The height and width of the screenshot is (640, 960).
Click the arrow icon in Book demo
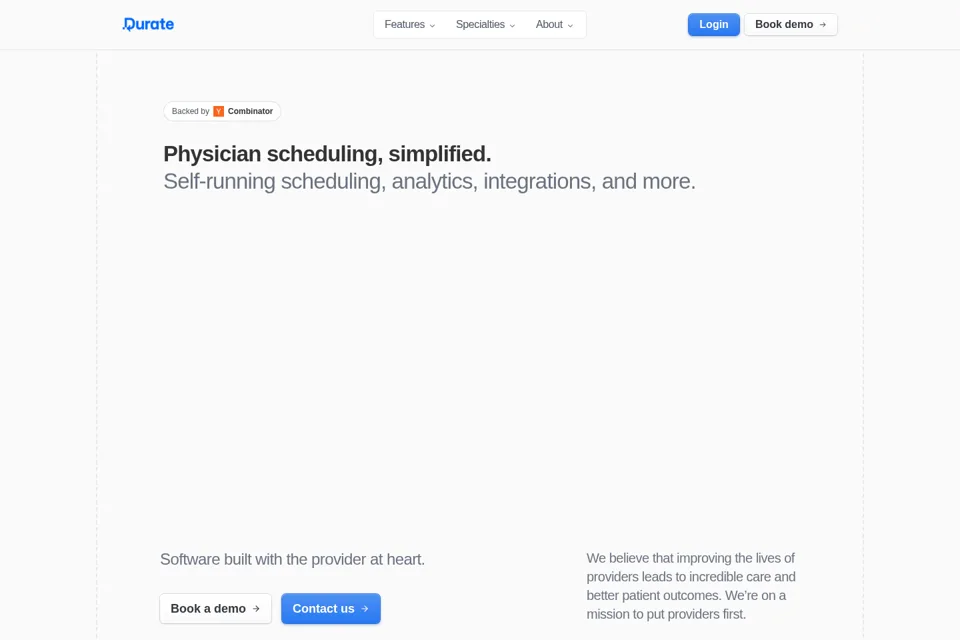click(823, 24)
